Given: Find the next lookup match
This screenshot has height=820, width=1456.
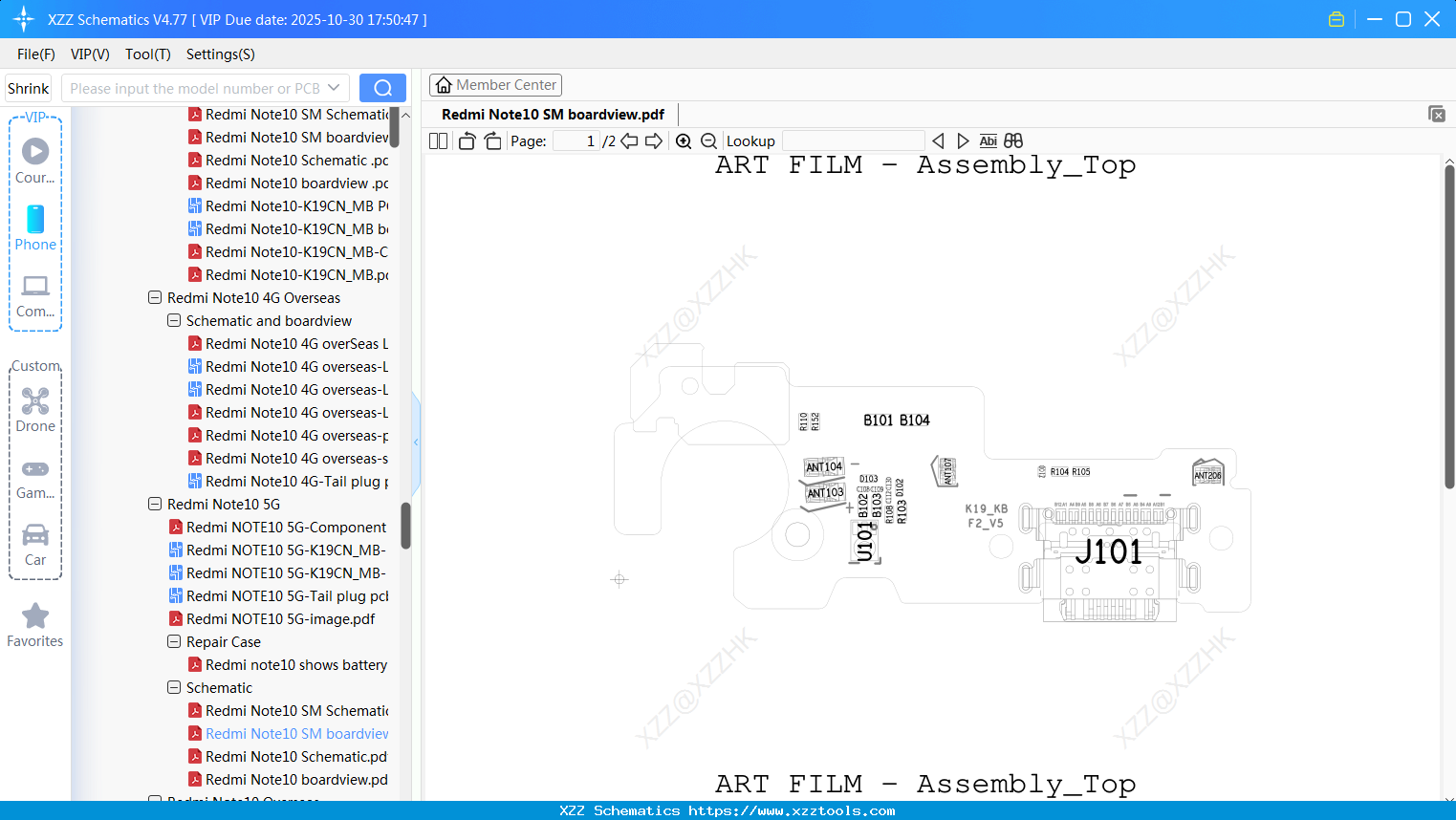Looking at the screenshot, I should 963,141.
